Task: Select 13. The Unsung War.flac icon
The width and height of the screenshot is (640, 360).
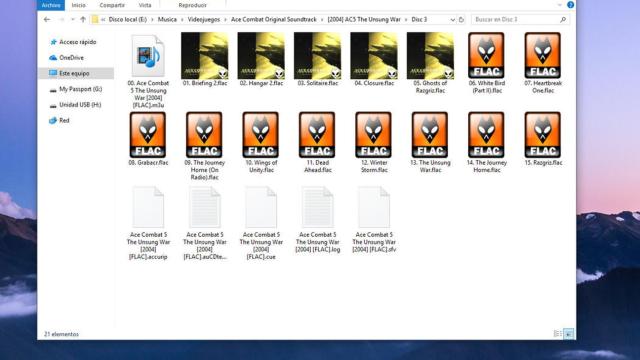Action: (430, 135)
